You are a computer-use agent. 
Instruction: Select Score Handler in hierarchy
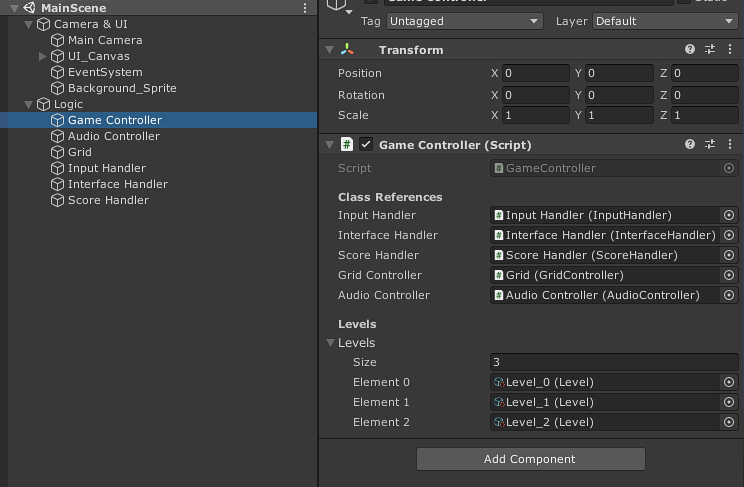point(108,200)
